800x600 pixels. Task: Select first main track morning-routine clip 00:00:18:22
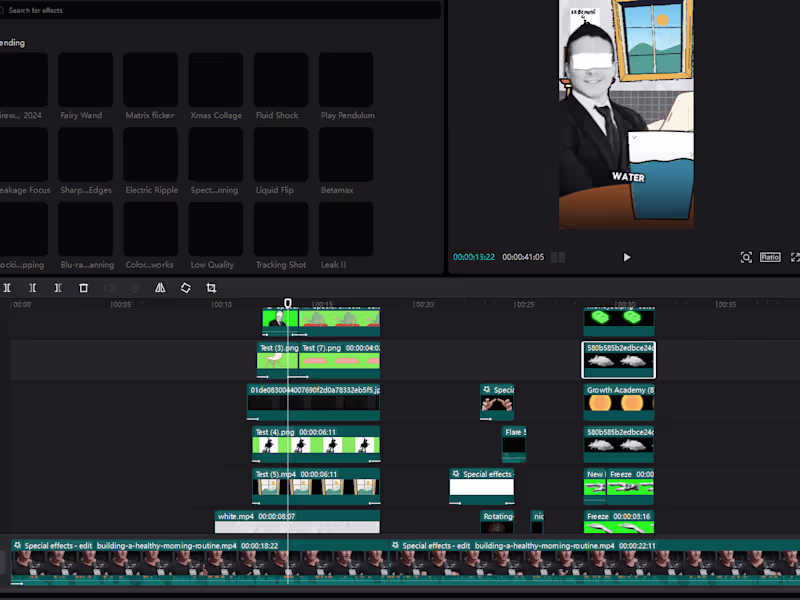pos(199,562)
